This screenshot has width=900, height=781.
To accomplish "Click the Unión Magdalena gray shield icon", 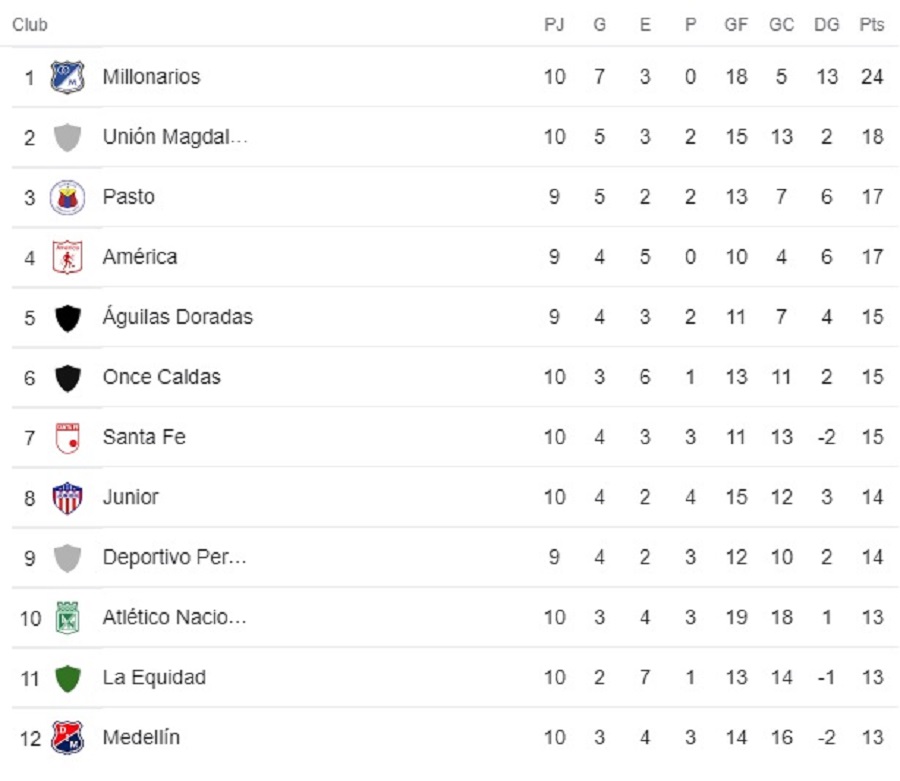I will click(x=67, y=137).
